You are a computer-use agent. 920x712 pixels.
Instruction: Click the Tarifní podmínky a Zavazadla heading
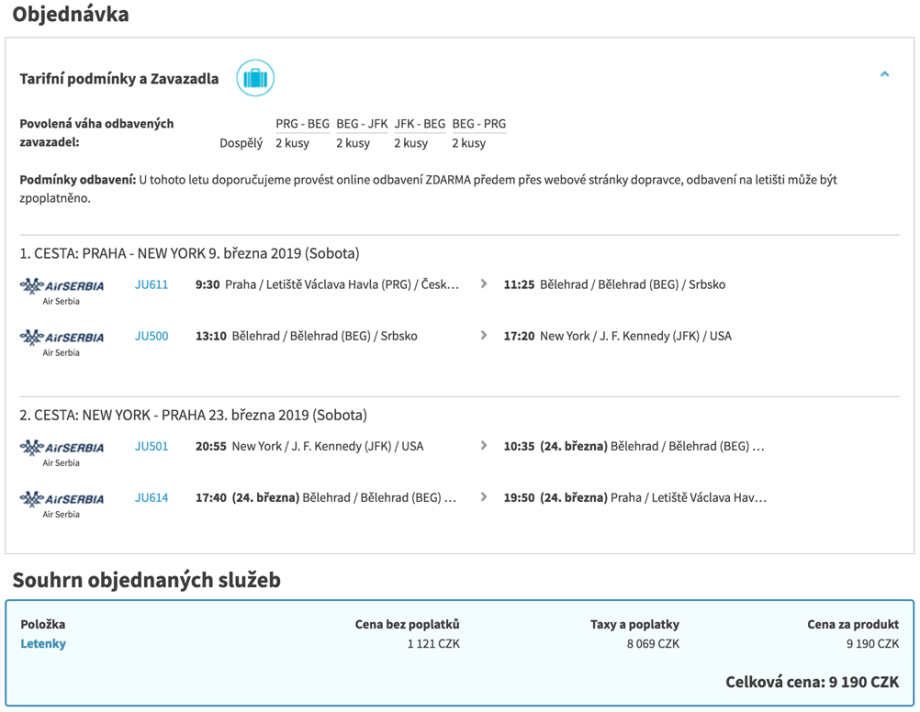pos(119,79)
